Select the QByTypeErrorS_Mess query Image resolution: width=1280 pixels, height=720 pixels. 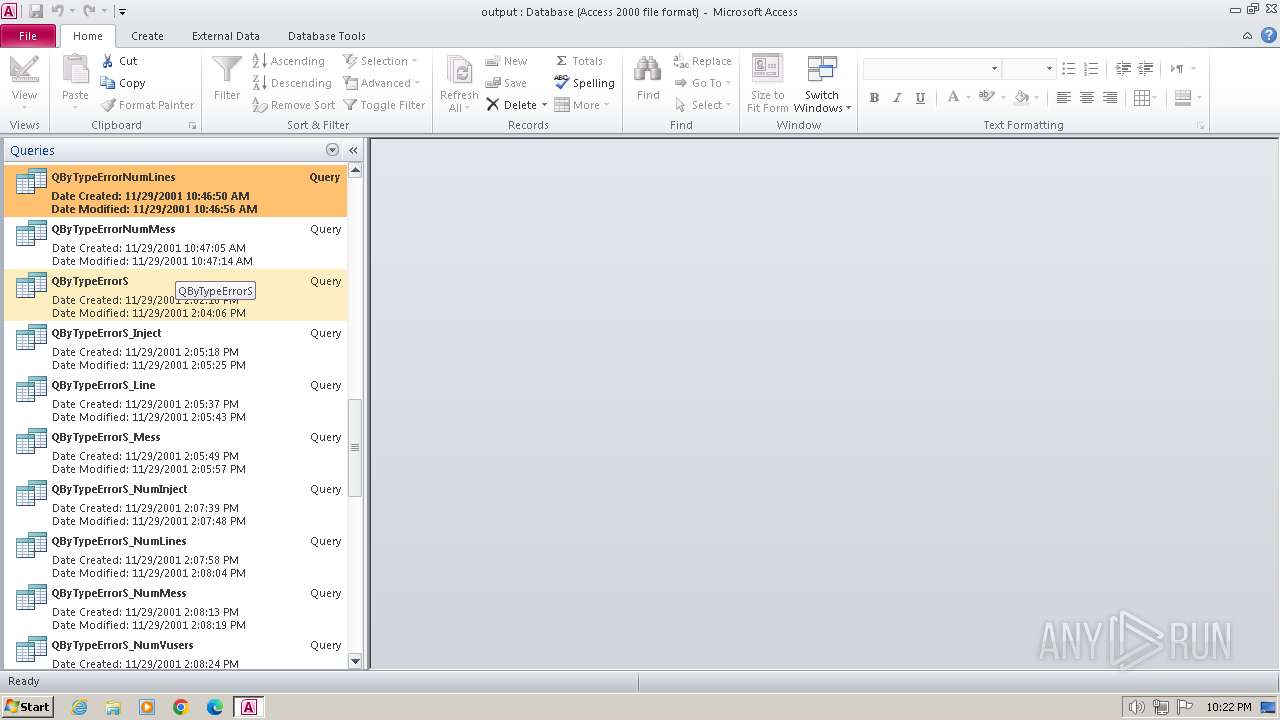click(x=175, y=452)
